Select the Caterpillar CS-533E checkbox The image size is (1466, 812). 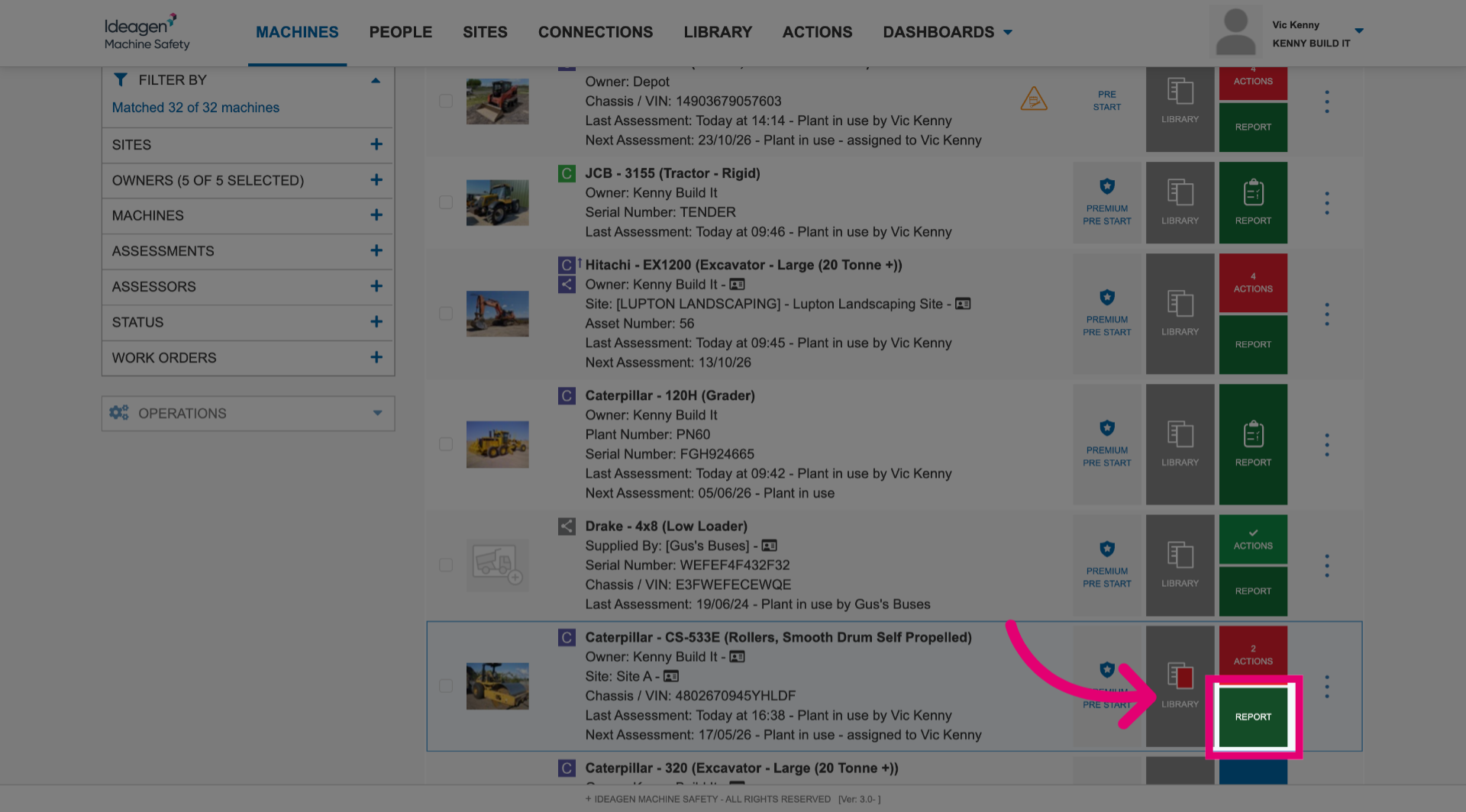click(446, 686)
